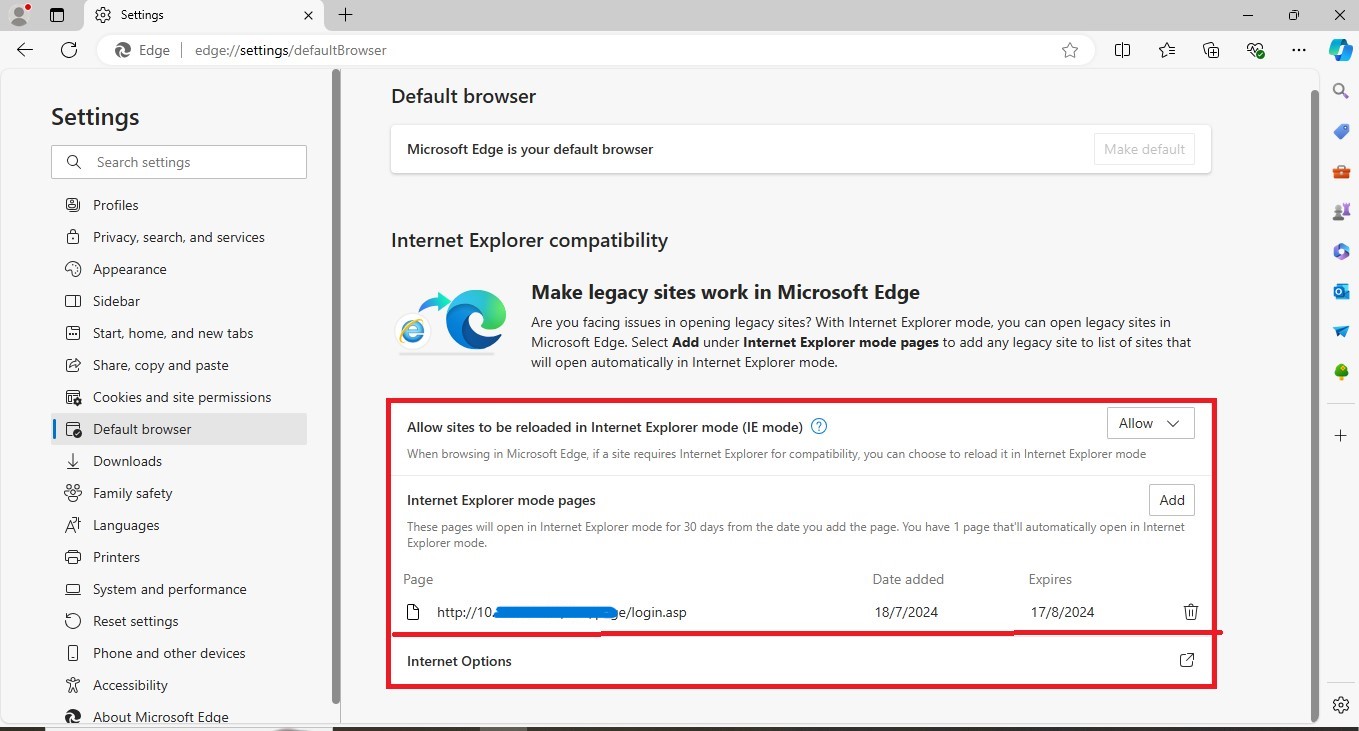1359x731 pixels.
Task: Open the IE mode Allow dropdown
Action: click(x=1150, y=423)
